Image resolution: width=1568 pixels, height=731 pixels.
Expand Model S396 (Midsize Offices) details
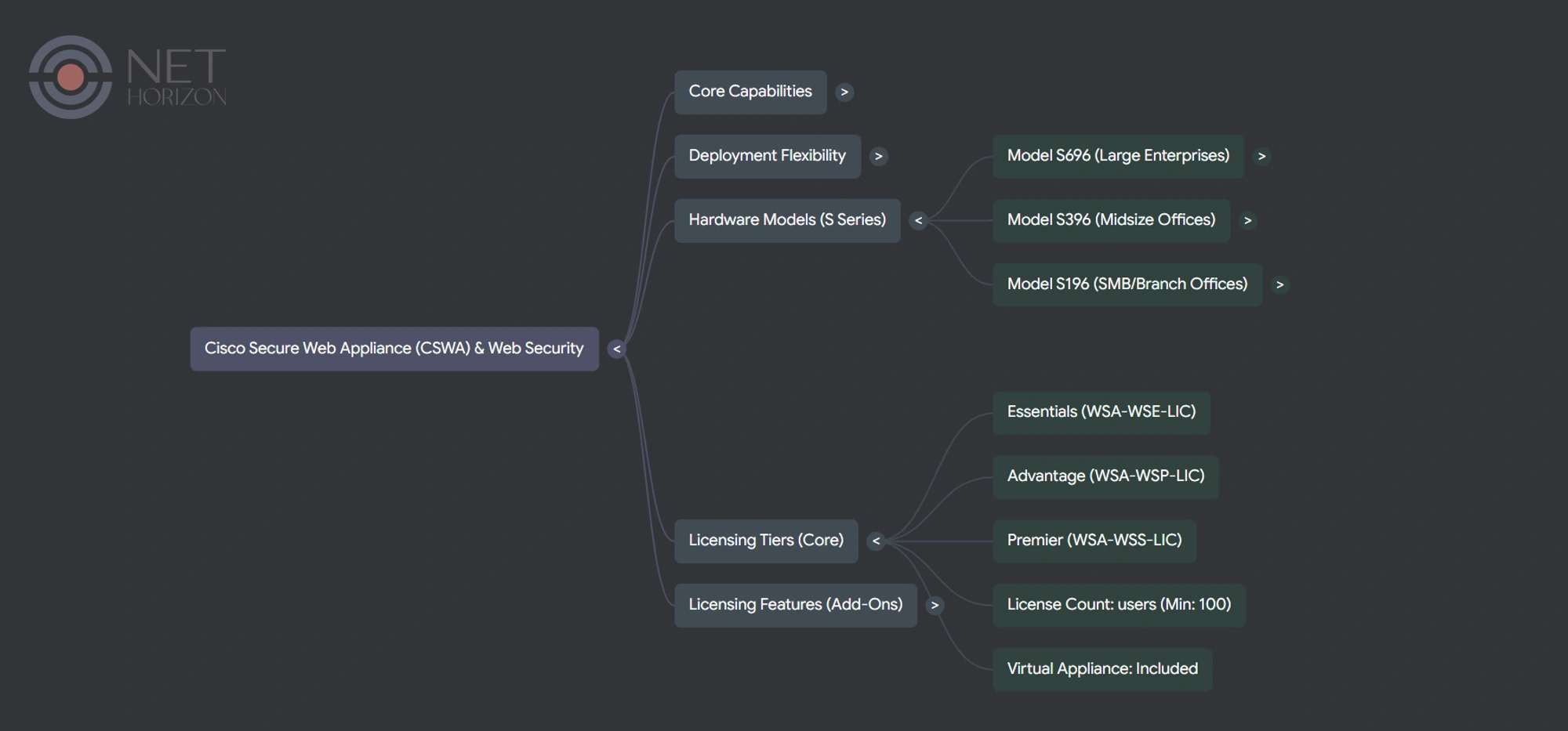(x=1248, y=221)
